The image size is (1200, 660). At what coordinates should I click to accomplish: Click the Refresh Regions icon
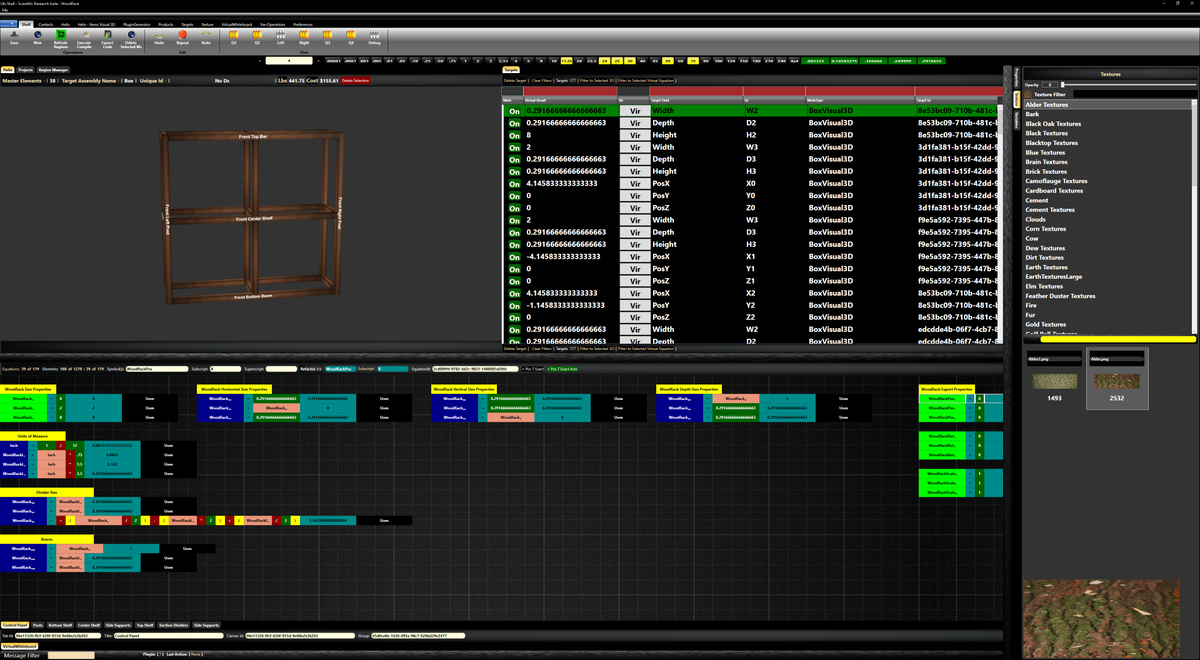pyautogui.click(x=61, y=35)
